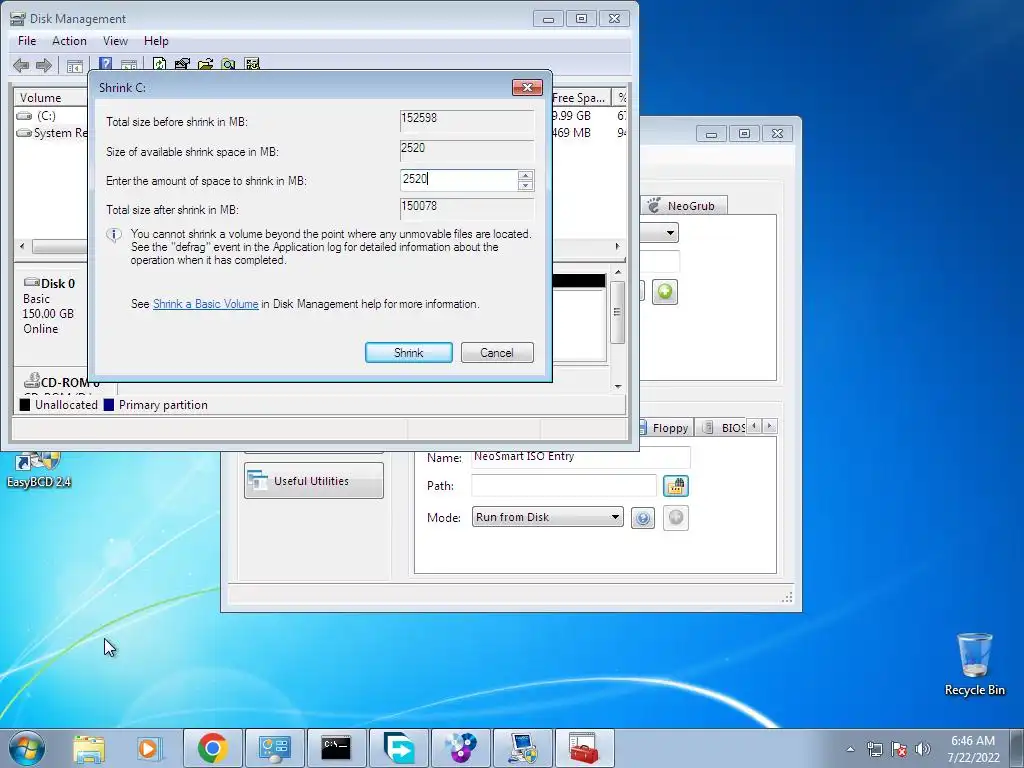Open the Shrink a Basic Volume help link
This screenshot has width=1024, height=768.
coord(206,304)
